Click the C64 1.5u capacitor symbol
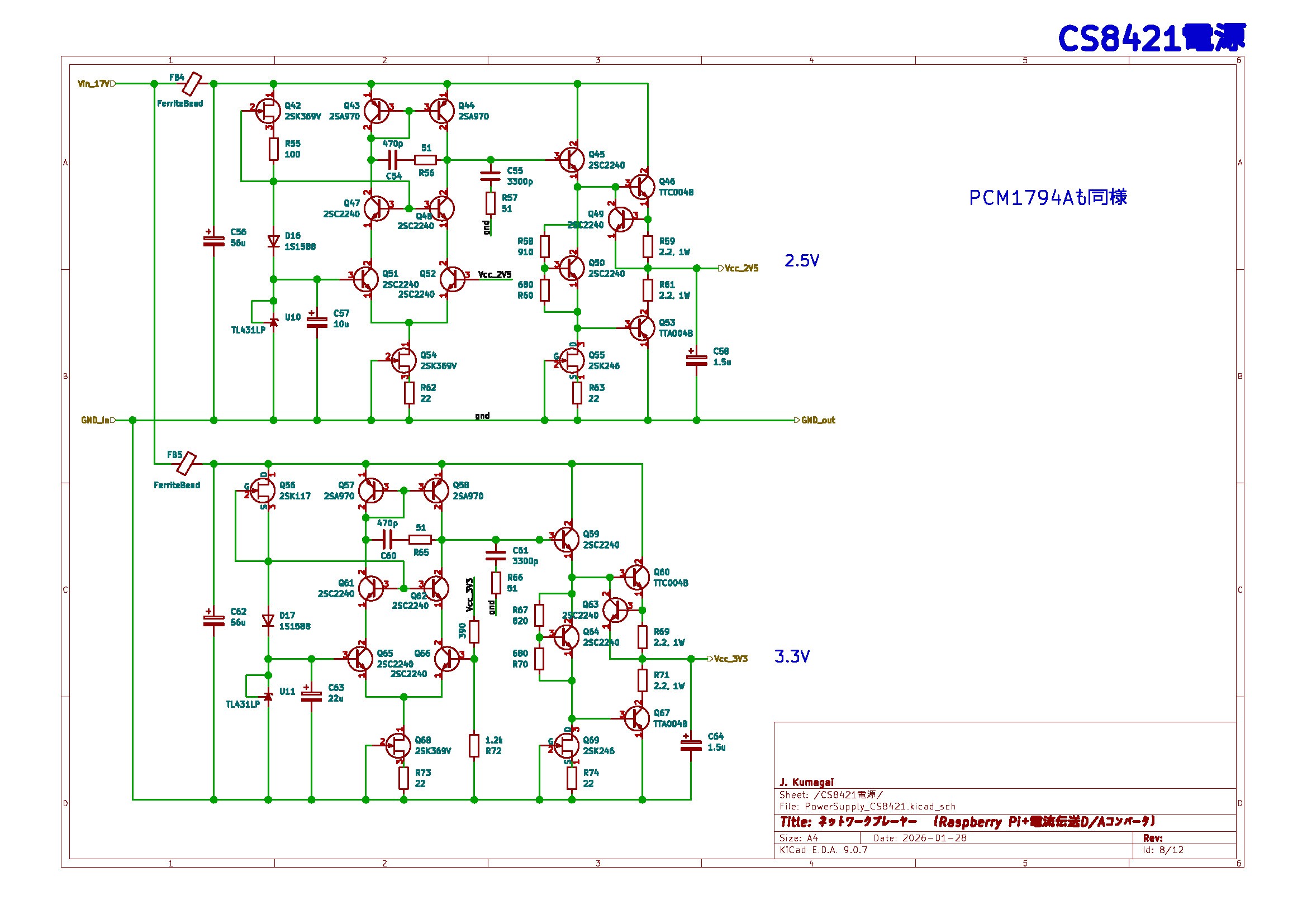The width and height of the screenshot is (1307, 924). pos(691,745)
